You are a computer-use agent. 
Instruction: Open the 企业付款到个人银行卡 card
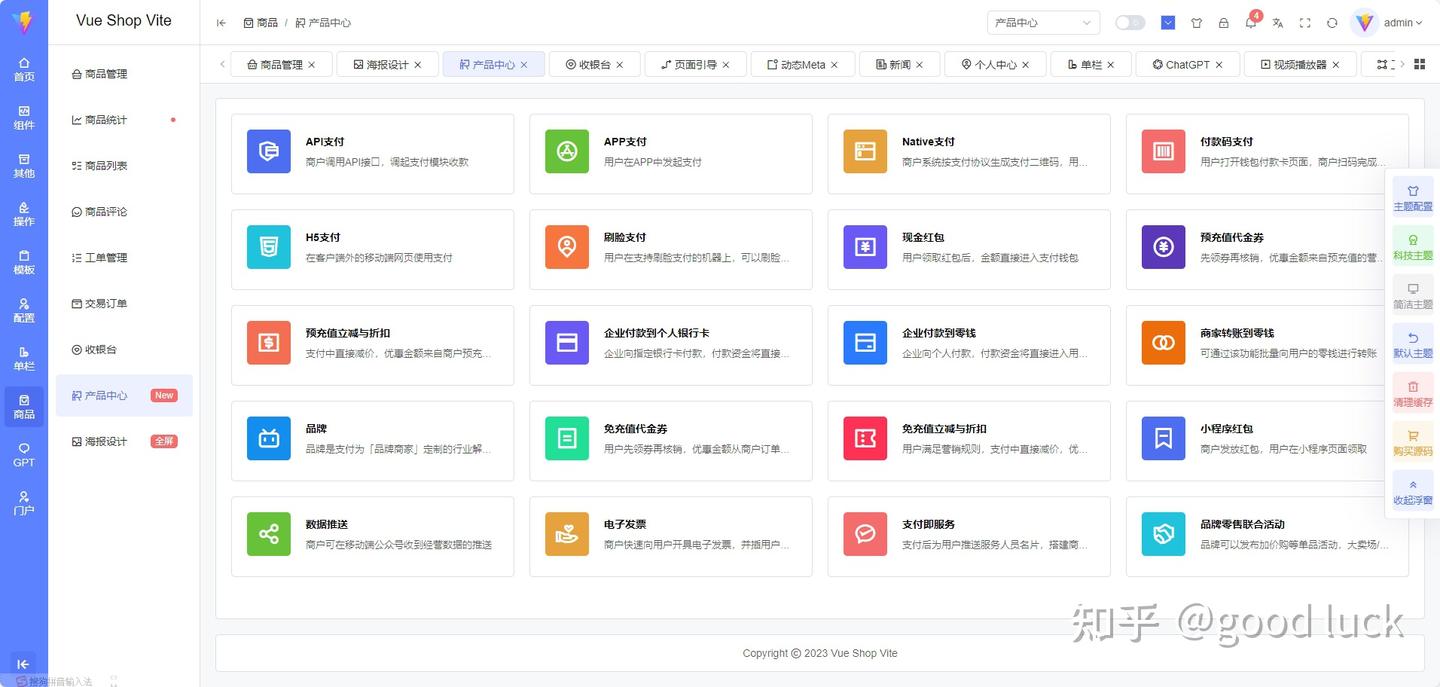[x=671, y=345]
